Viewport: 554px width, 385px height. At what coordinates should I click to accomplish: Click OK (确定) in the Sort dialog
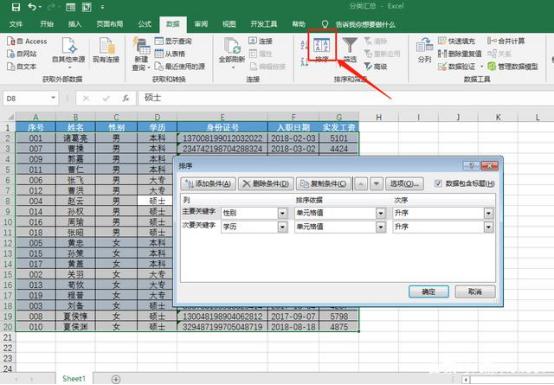[429, 292]
